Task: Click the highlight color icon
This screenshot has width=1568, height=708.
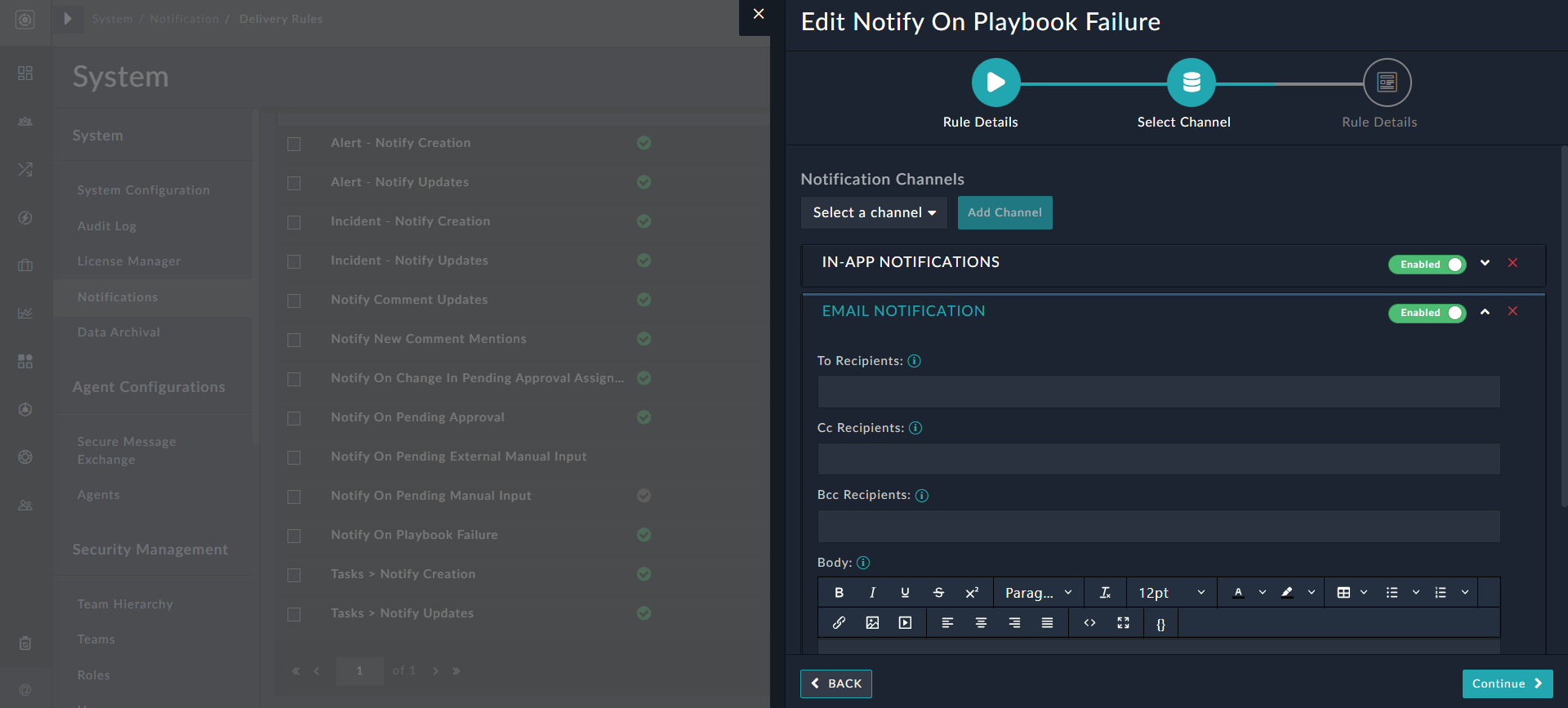Action: point(1287,593)
